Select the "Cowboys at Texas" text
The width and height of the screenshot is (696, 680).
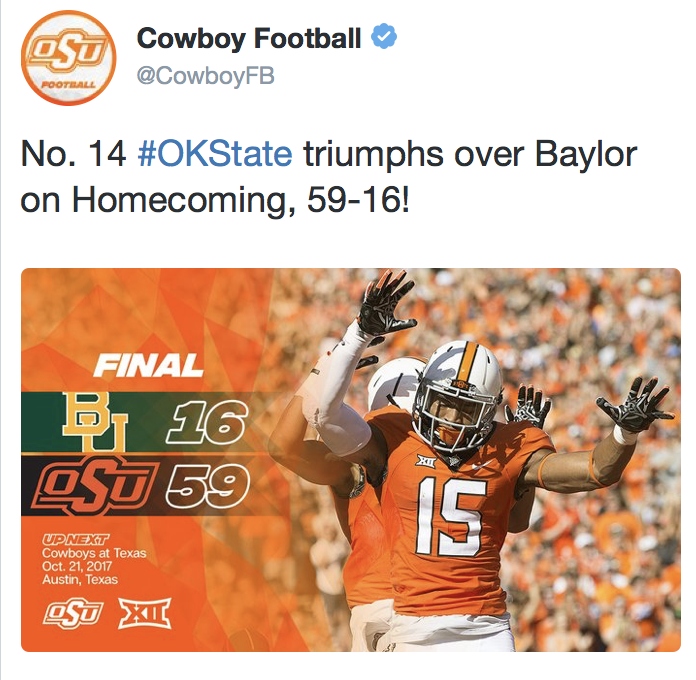(92, 552)
